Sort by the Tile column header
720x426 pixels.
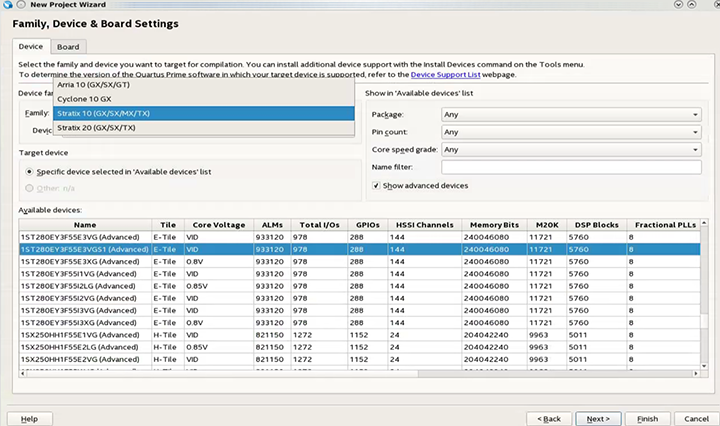pos(168,225)
